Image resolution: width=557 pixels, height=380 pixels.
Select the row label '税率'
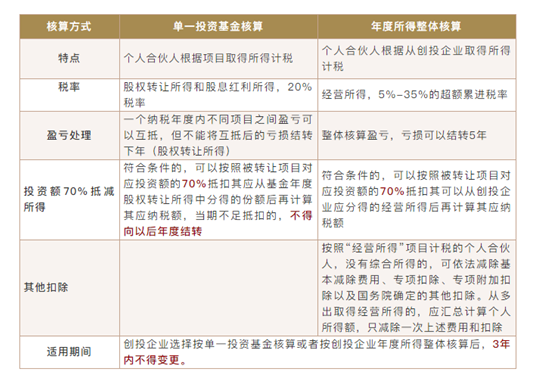coord(69,87)
